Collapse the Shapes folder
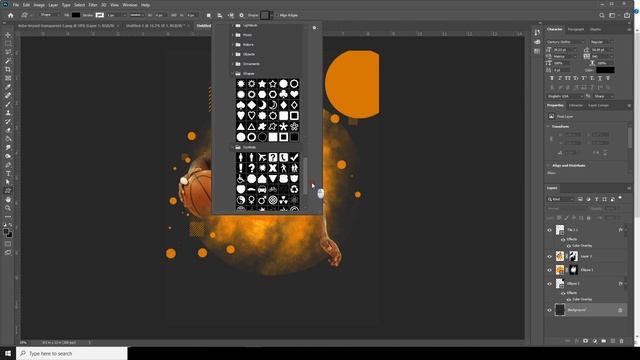Screen dimensions: 640x360 click(233, 73)
